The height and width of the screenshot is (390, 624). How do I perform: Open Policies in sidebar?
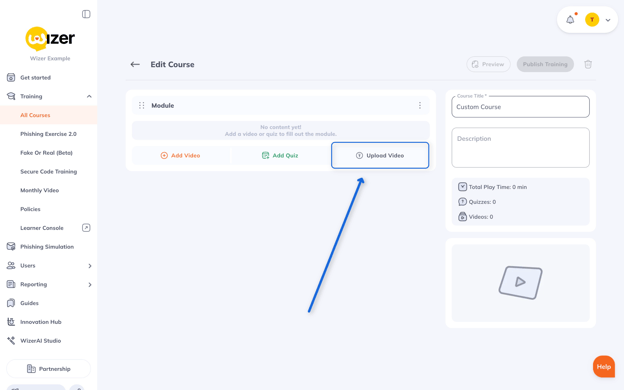pos(30,209)
